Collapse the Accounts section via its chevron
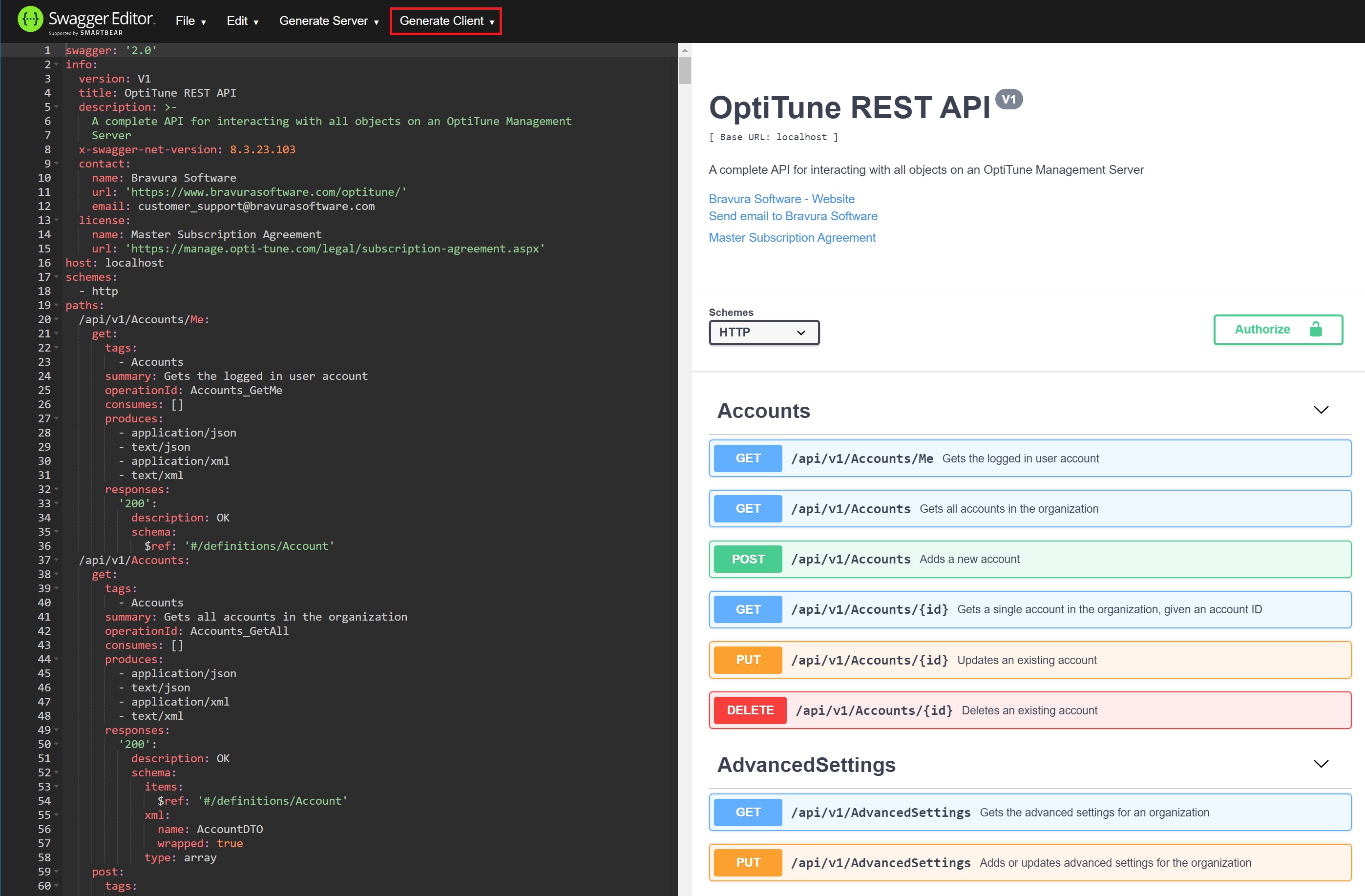 1321,410
